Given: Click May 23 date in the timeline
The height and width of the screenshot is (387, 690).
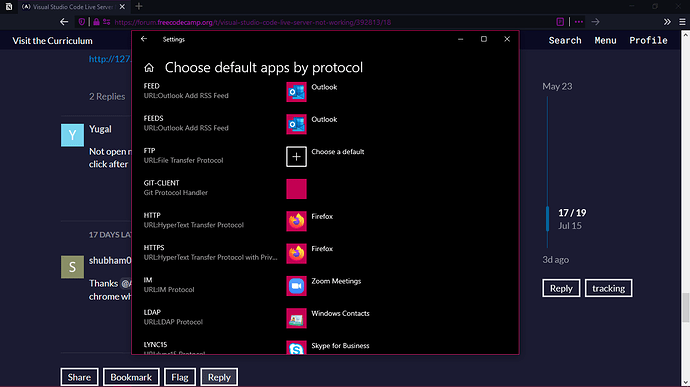Looking at the screenshot, I should tap(557, 86).
